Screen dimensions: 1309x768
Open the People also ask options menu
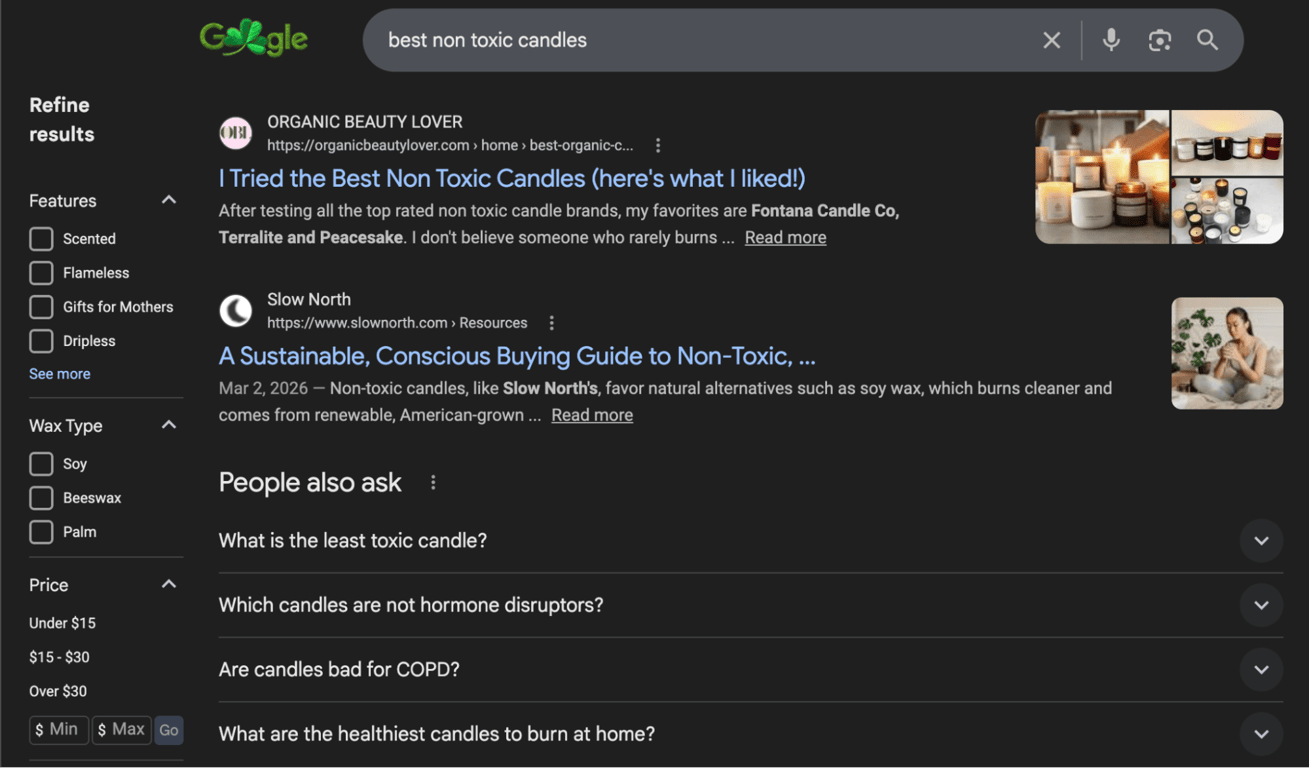(432, 481)
